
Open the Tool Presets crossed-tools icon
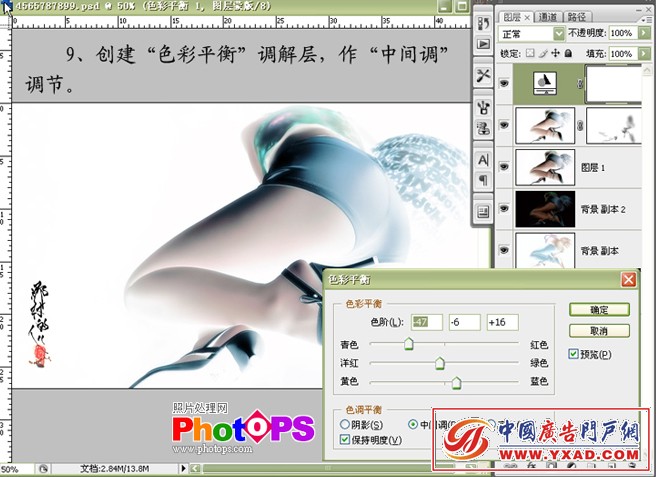pos(483,76)
